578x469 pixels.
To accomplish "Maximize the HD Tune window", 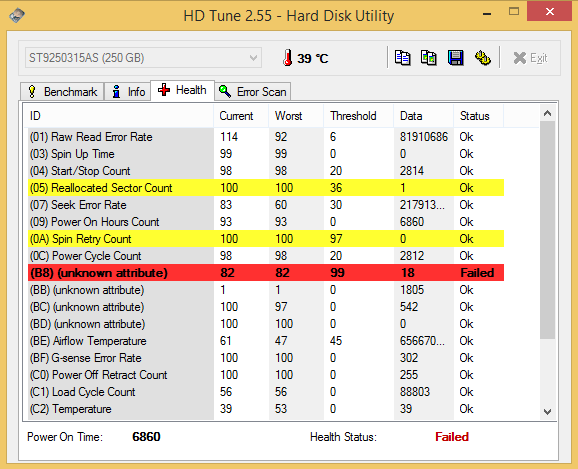I will [514, 12].
